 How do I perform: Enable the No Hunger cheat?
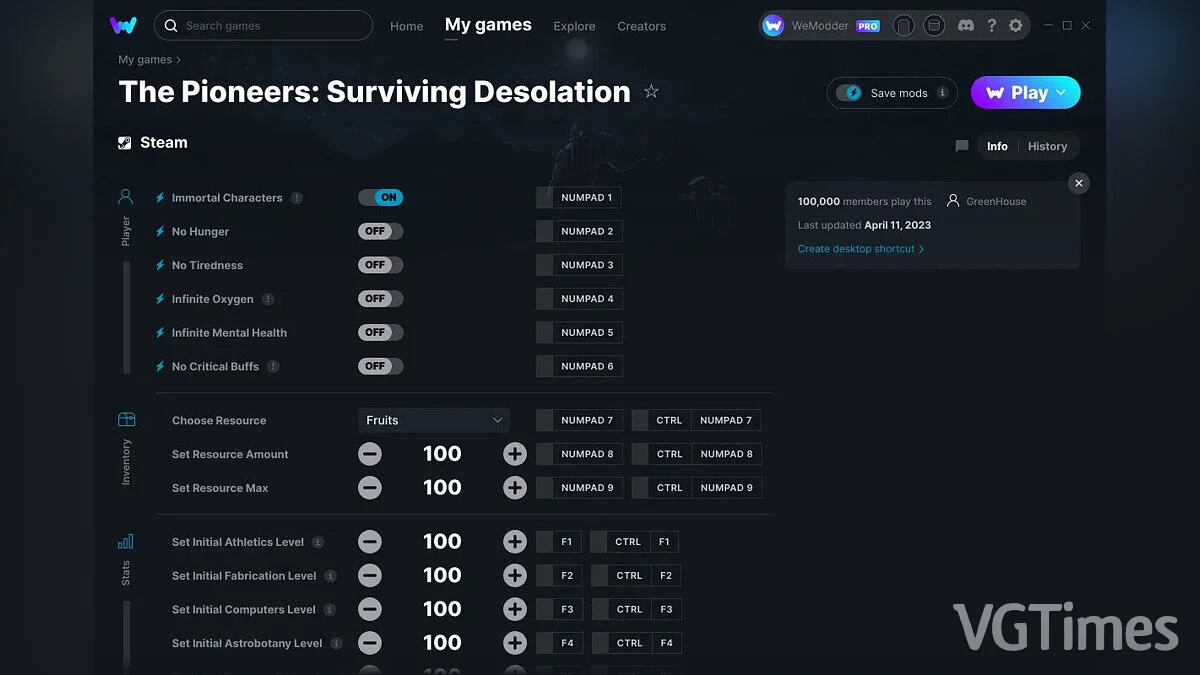(x=380, y=231)
